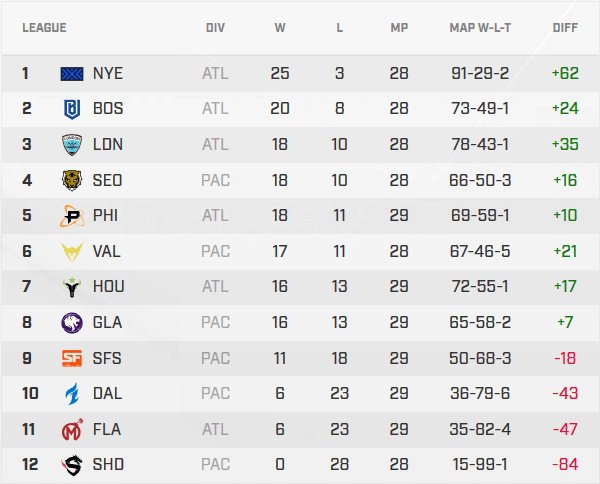600x484 pixels.
Task: Click the Seoul Dynasty tiger logo
Action: 72,180
